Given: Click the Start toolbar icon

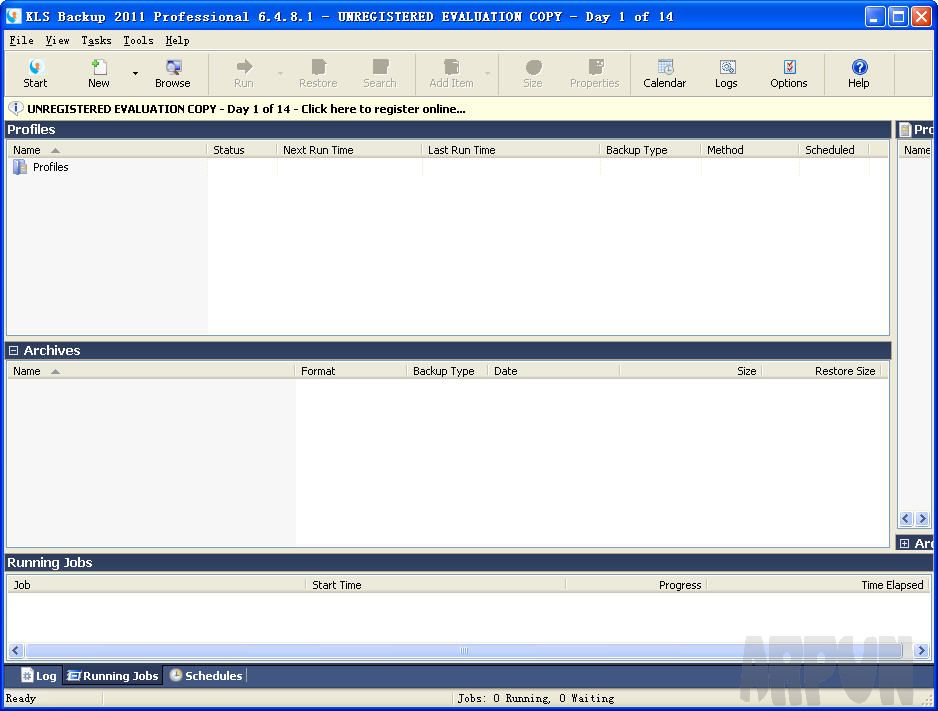Looking at the screenshot, I should tap(35, 74).
